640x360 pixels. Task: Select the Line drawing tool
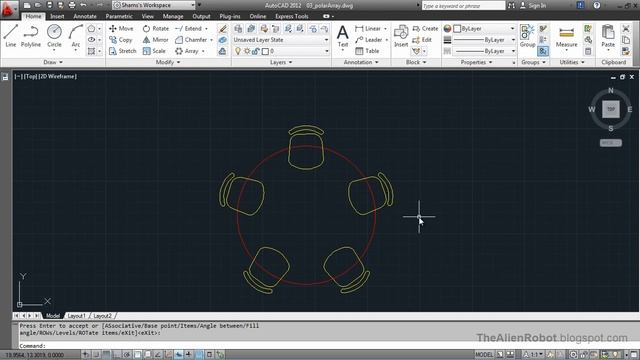(11, 36)
